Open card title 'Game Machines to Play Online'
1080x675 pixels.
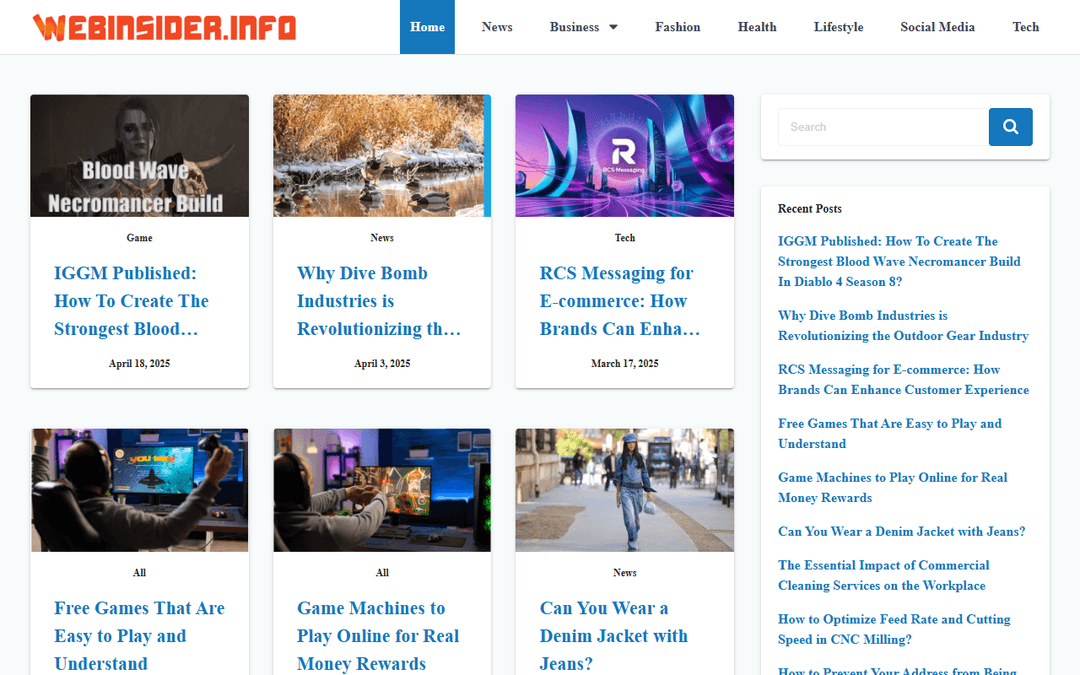[x=378, y=636]
